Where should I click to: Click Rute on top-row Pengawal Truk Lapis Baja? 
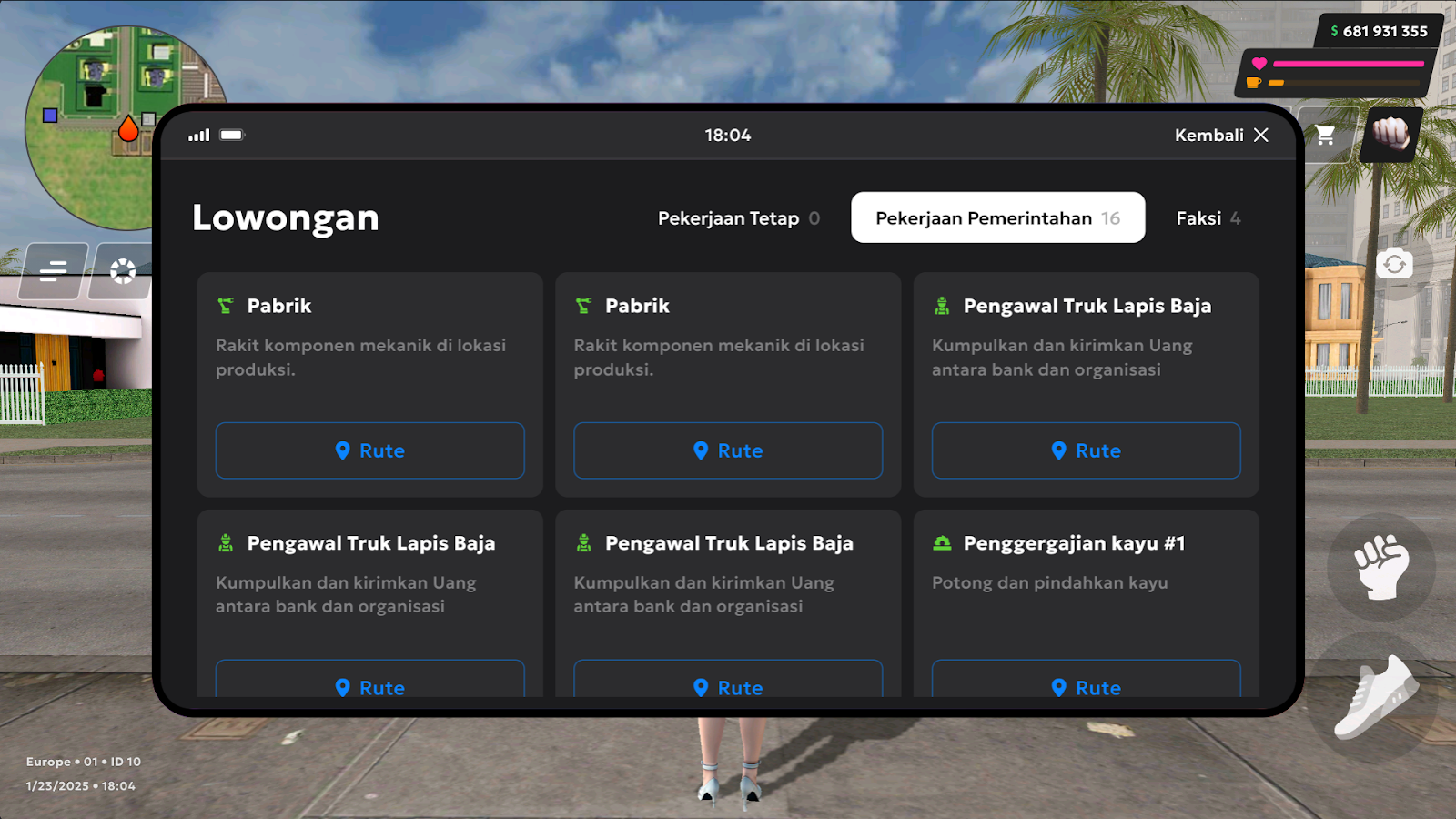pyautogui.click(x=1087, y=450)
